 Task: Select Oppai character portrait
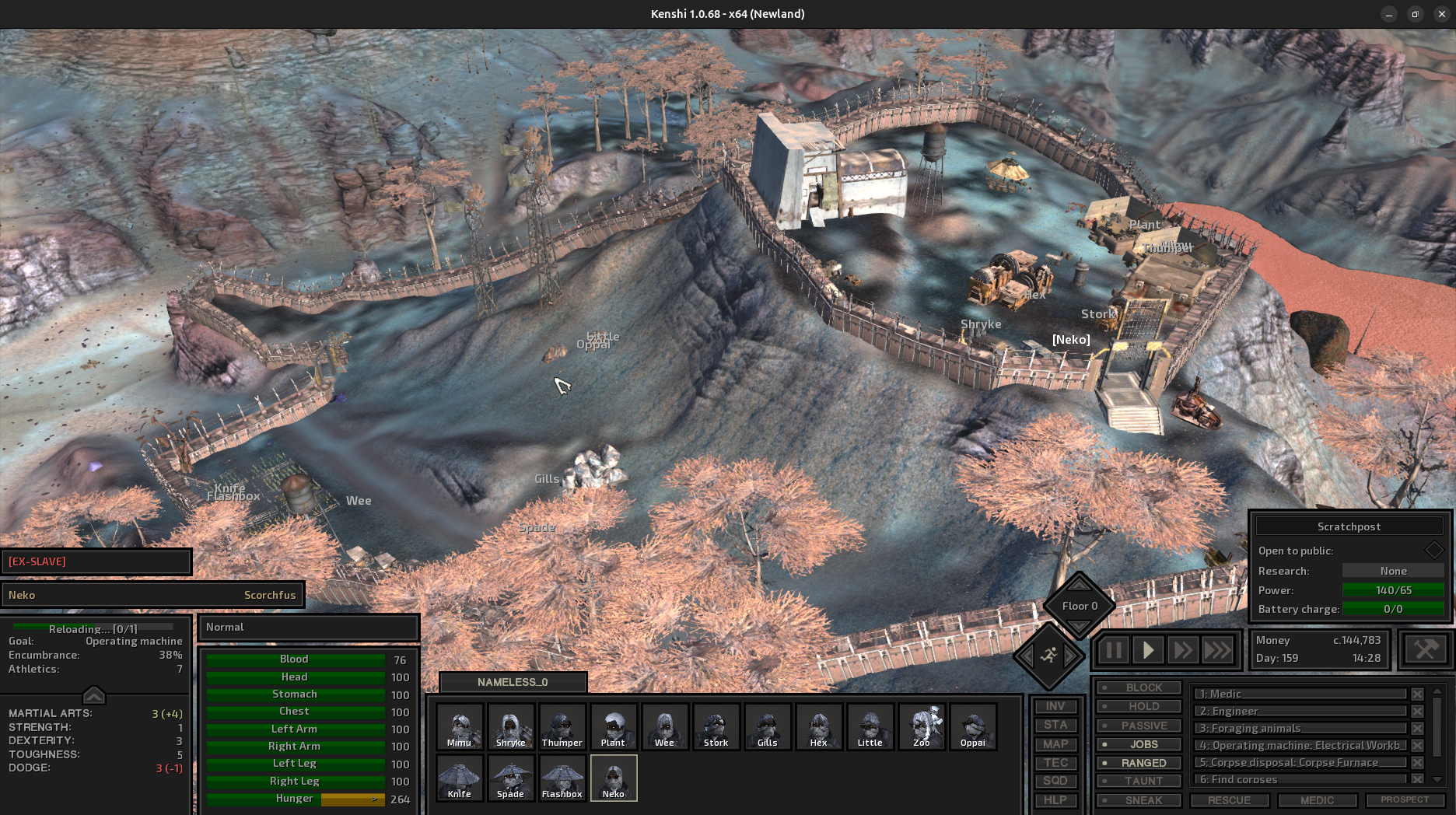pos(973,726)
